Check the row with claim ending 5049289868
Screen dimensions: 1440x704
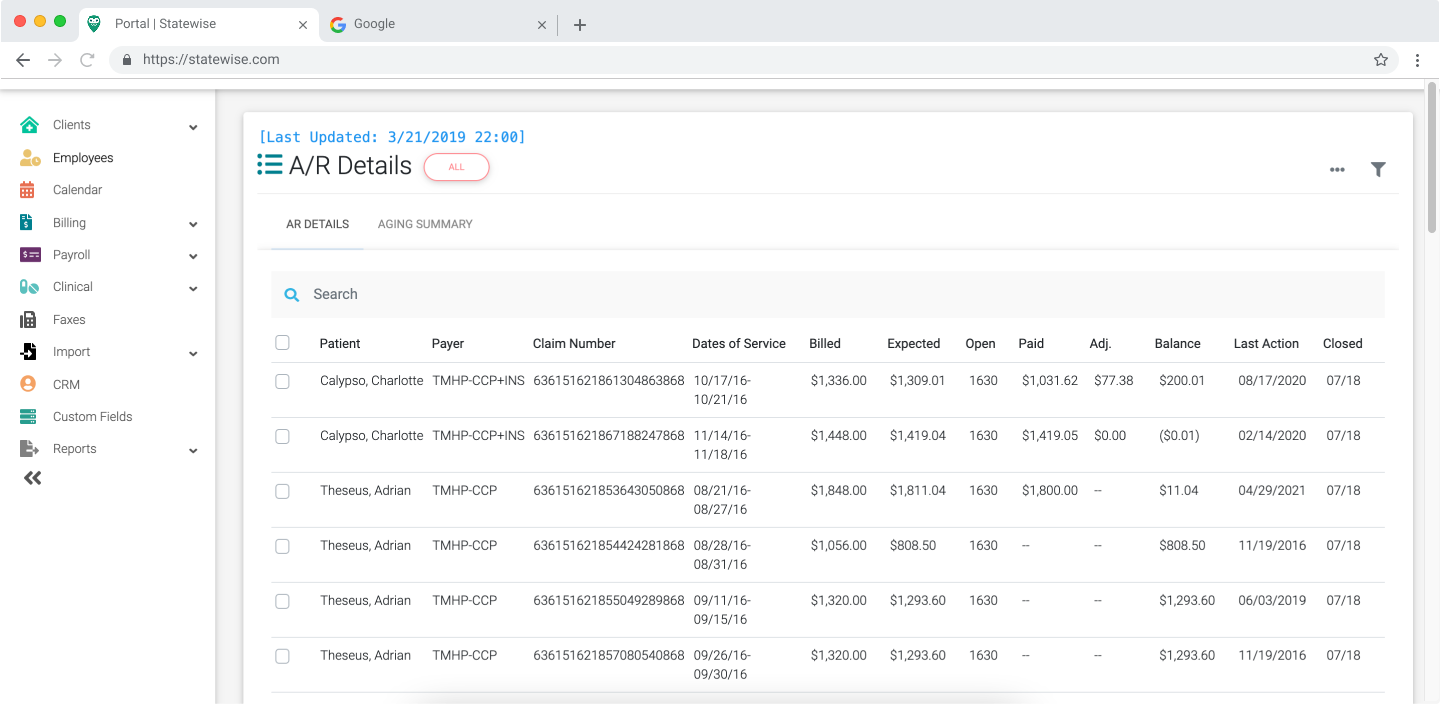point(282,601)
